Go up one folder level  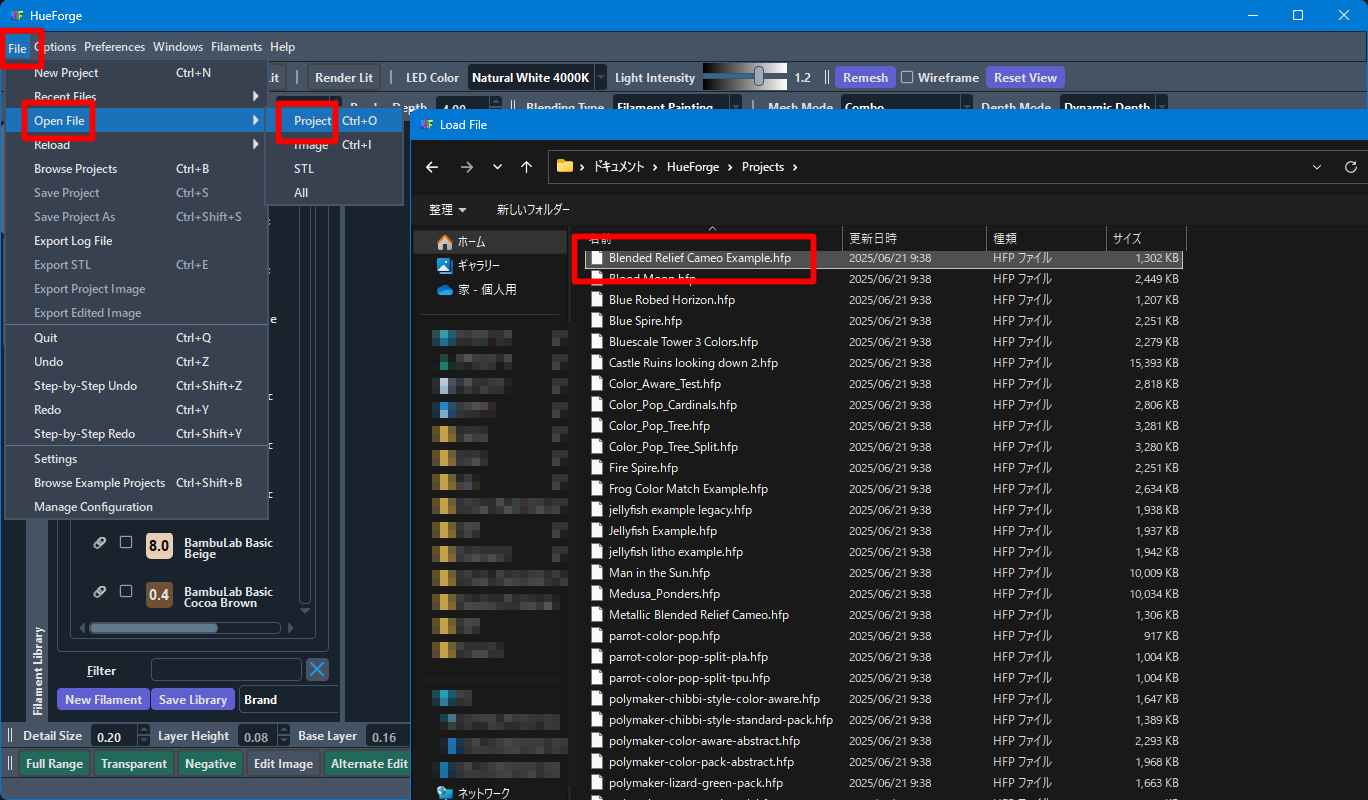(x=526, y=167)
